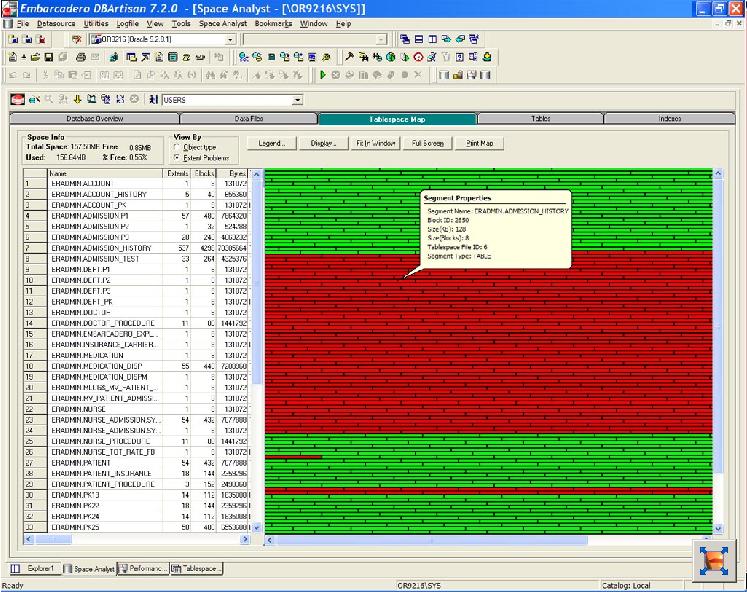Screen dimensions: 747x592
Task: Click the Open folder icon in toolbar
Action: pyautogui.click(x=35, y=57)
